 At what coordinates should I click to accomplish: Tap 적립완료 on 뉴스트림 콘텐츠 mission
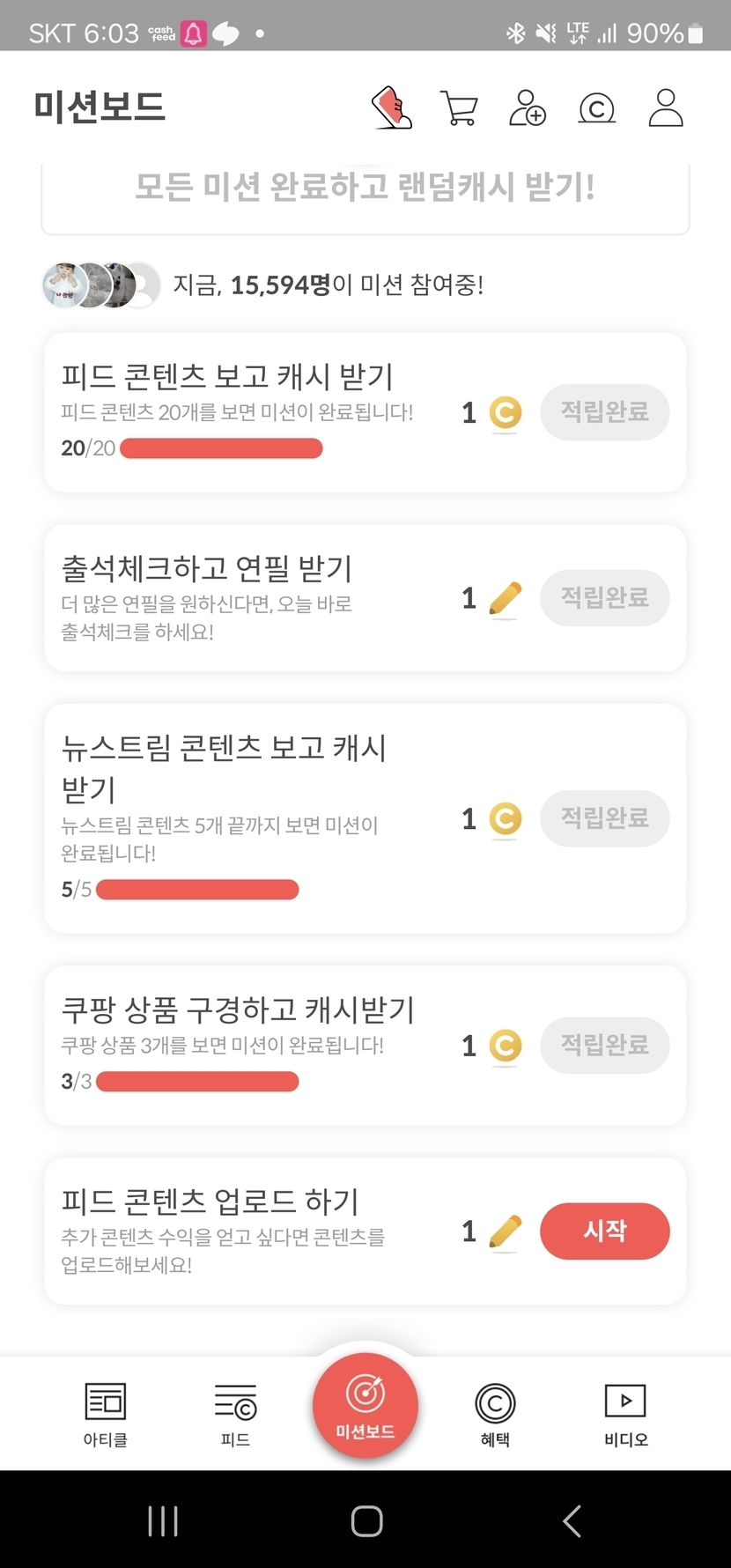(x=605, y=818)
